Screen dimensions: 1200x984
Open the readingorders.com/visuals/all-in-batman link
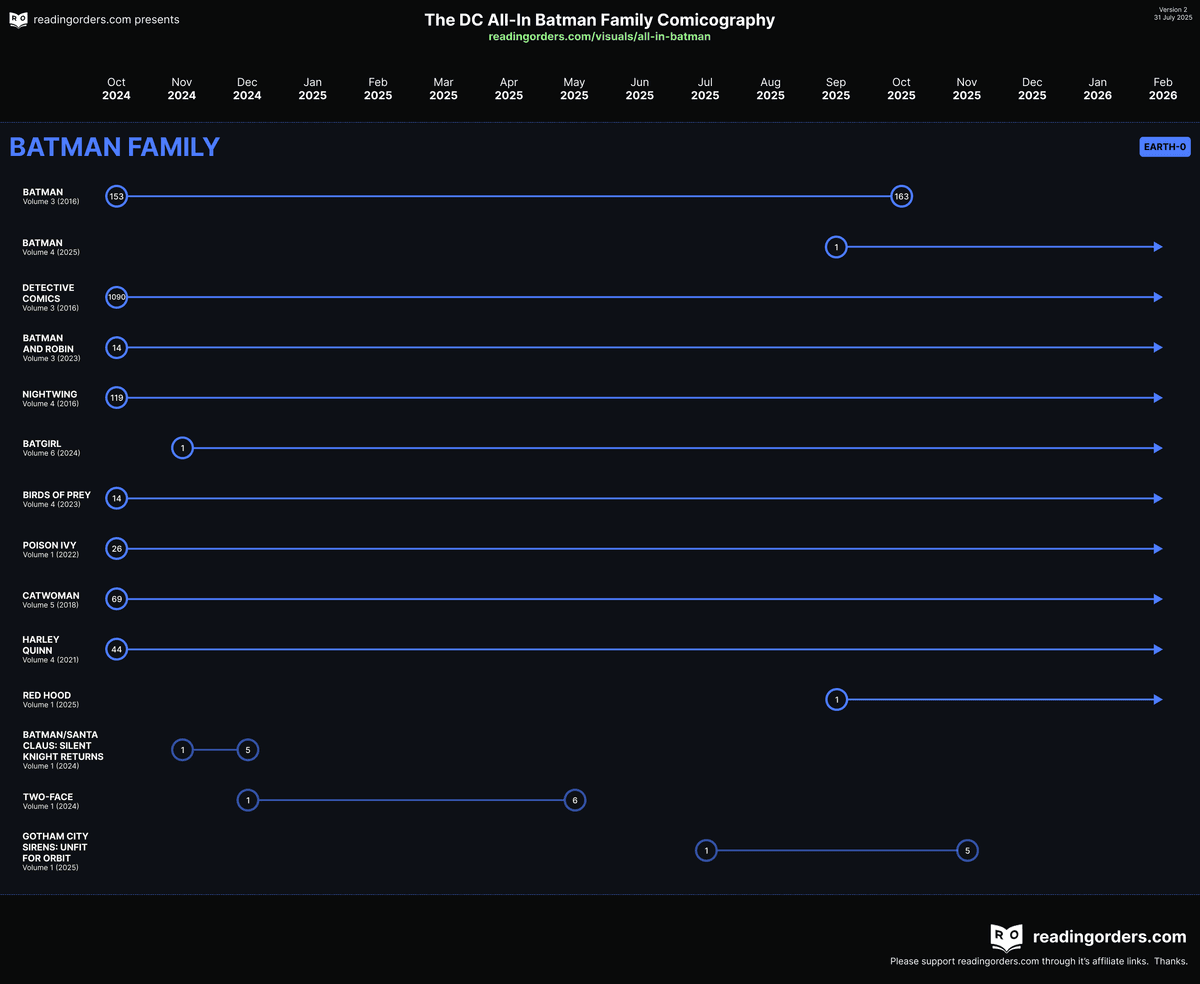click(600, 37)
